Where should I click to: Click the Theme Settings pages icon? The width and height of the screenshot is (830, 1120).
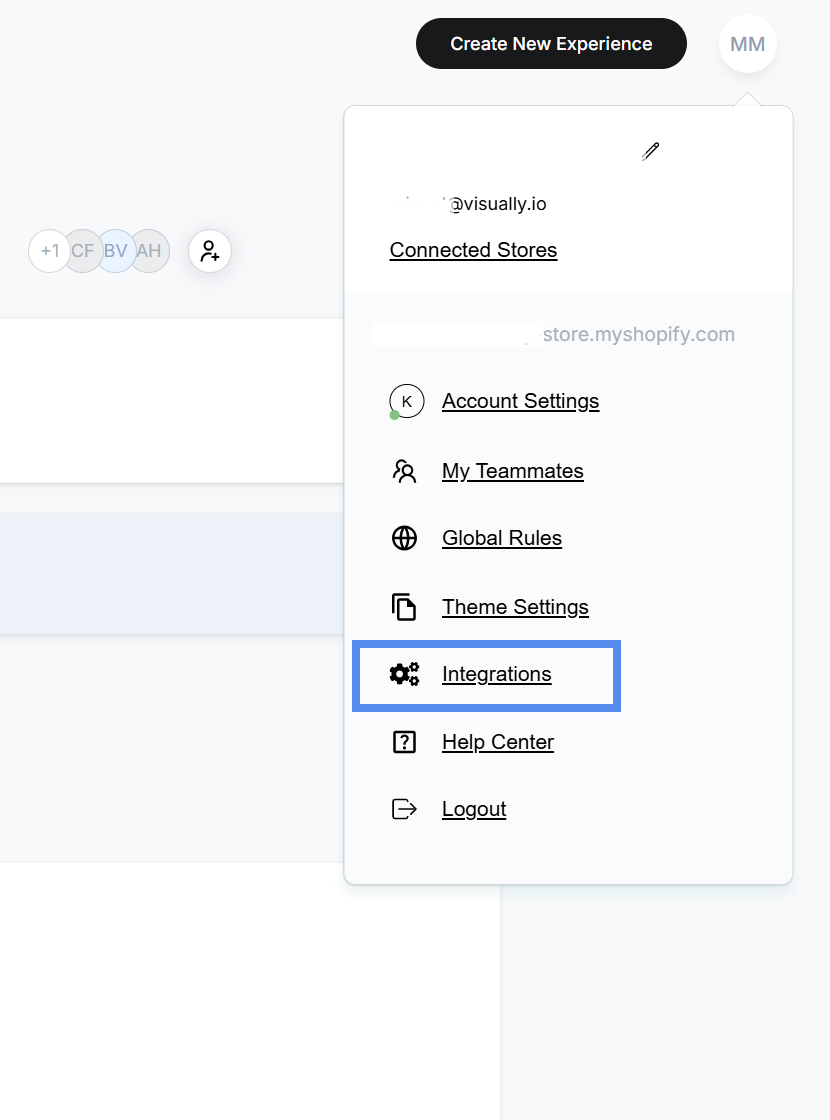click(404, 606)
